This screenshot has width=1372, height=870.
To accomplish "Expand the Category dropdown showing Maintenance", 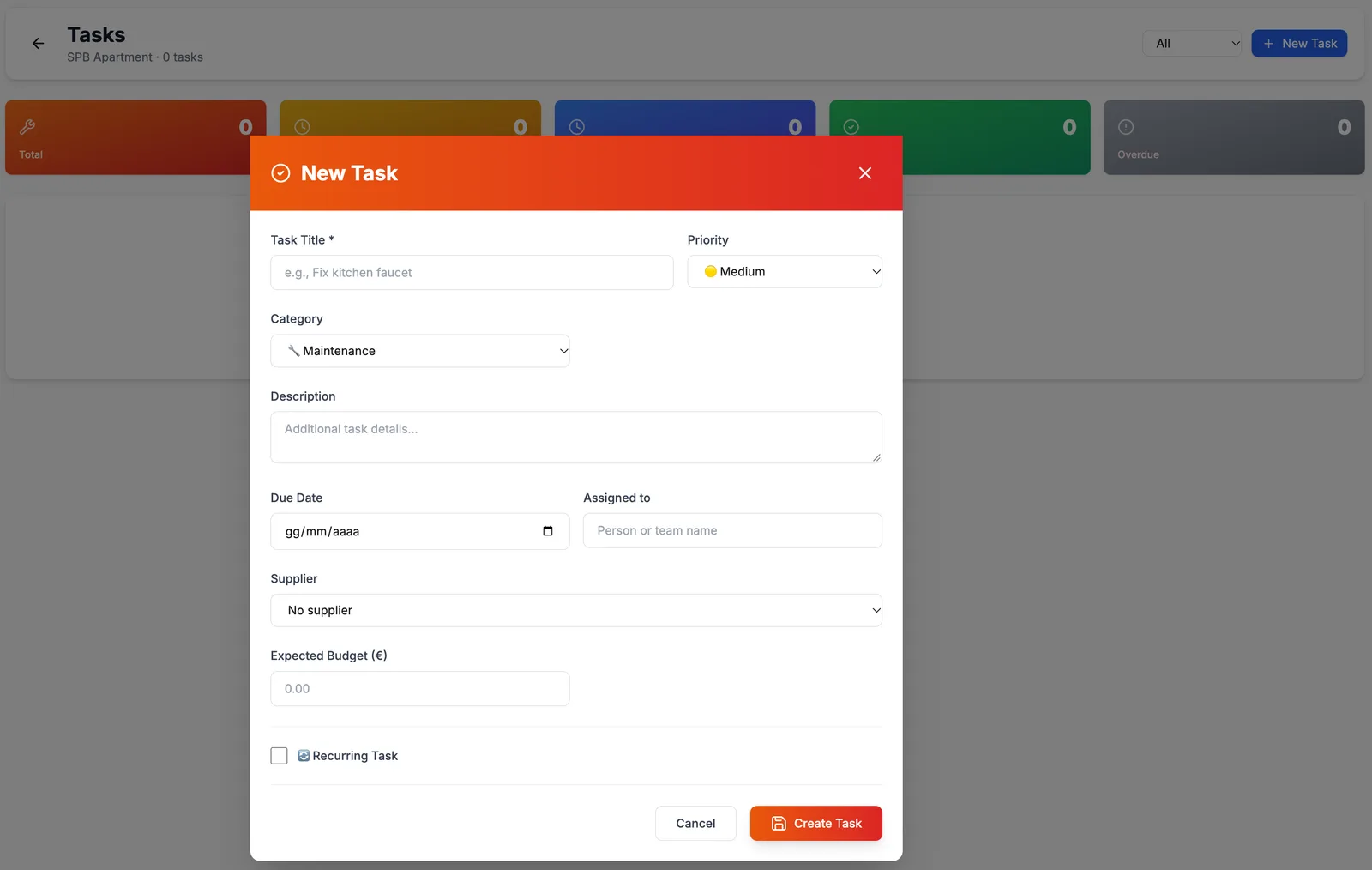I will 420,351.
